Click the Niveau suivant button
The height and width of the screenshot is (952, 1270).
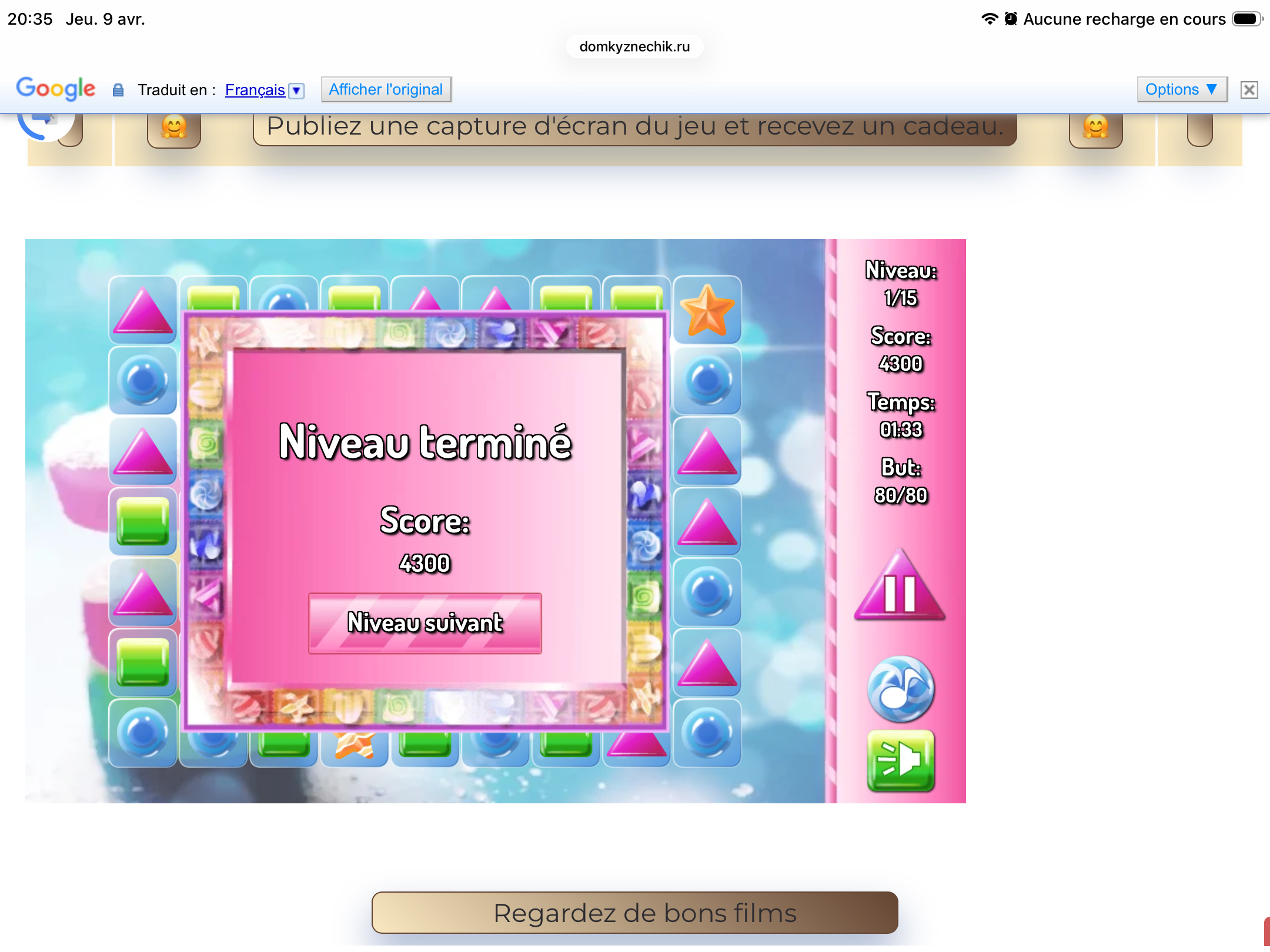(x=425, y=623)
